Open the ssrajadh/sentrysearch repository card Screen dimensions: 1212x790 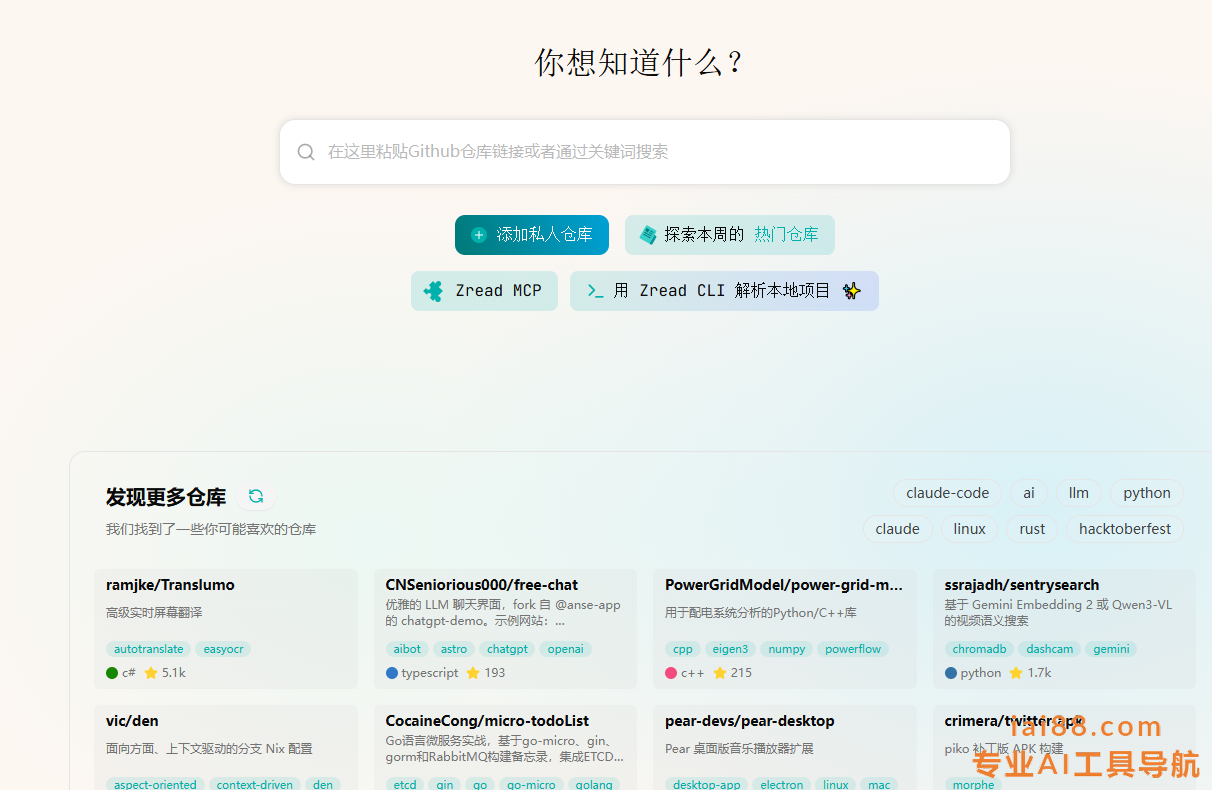[x=1021, y=585]
